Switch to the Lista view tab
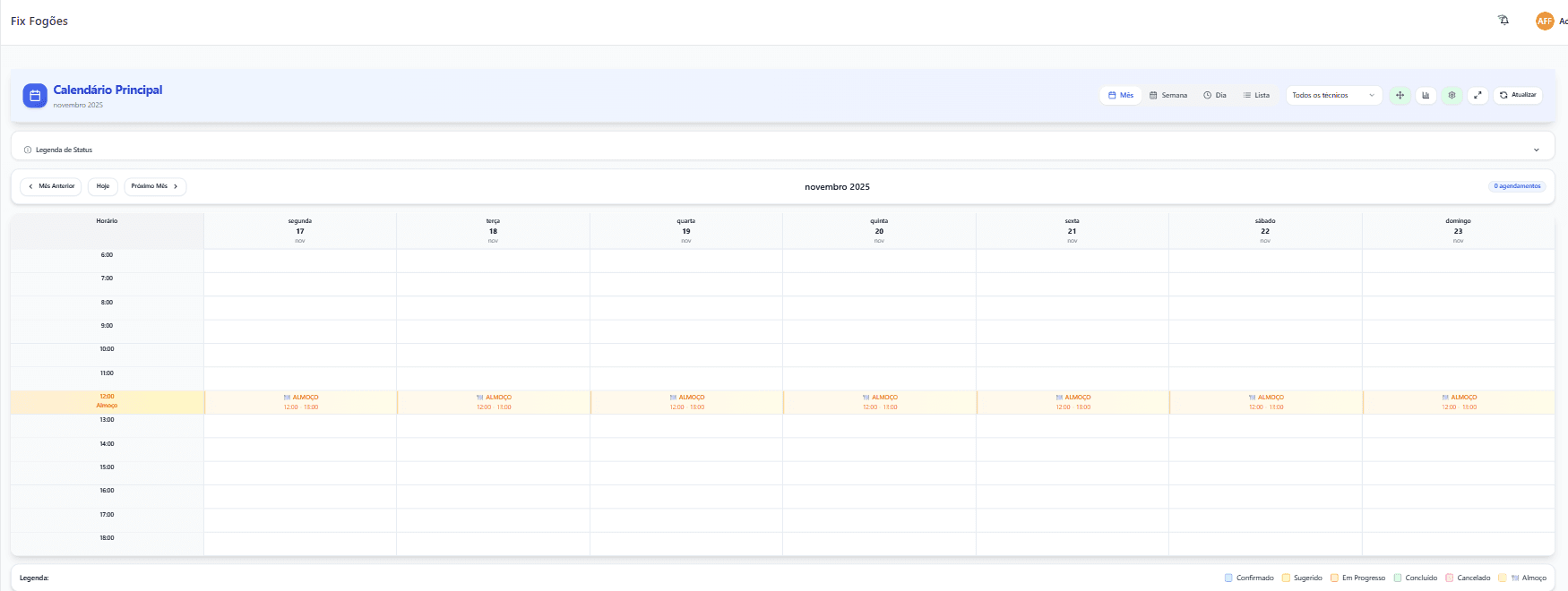 tap(1256, 95)
